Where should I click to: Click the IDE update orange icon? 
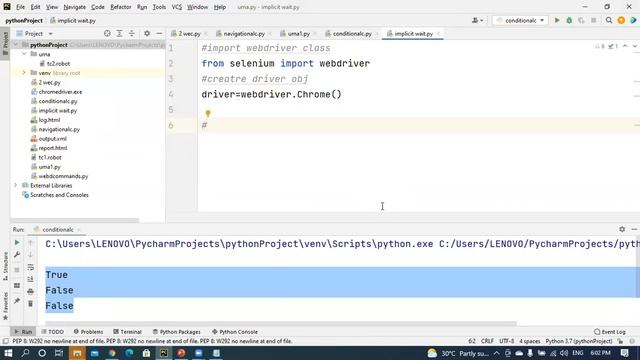tap(621, 20)
